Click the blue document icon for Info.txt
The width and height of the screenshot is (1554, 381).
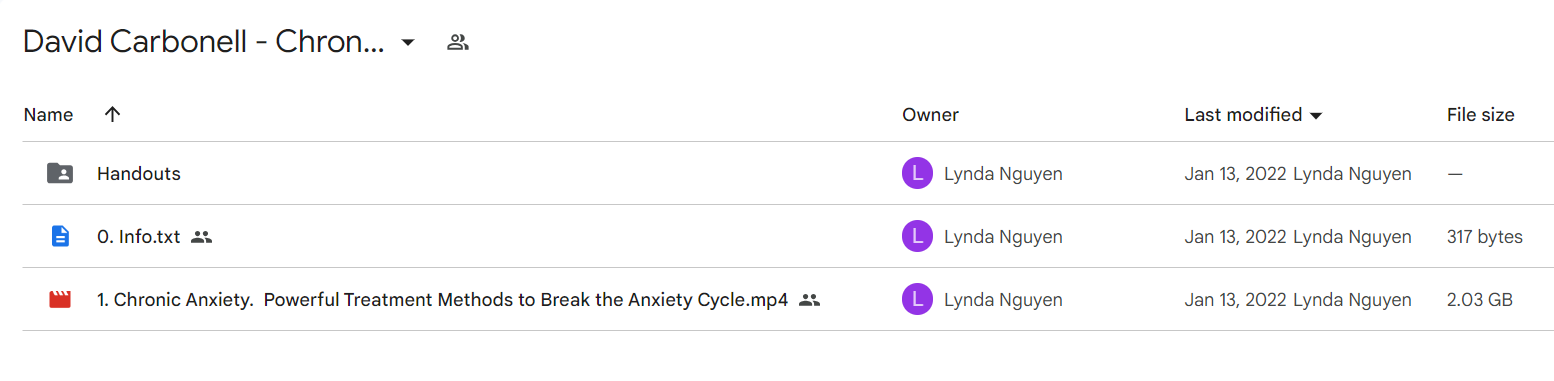(60, 236)
